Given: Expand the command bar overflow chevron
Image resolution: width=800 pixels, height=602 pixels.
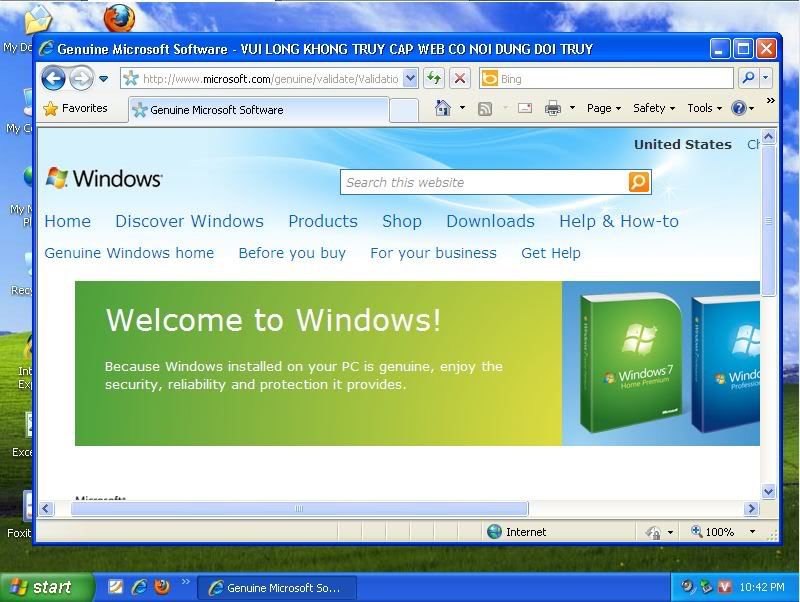Looking at the screenshot, I should (770, 101).
